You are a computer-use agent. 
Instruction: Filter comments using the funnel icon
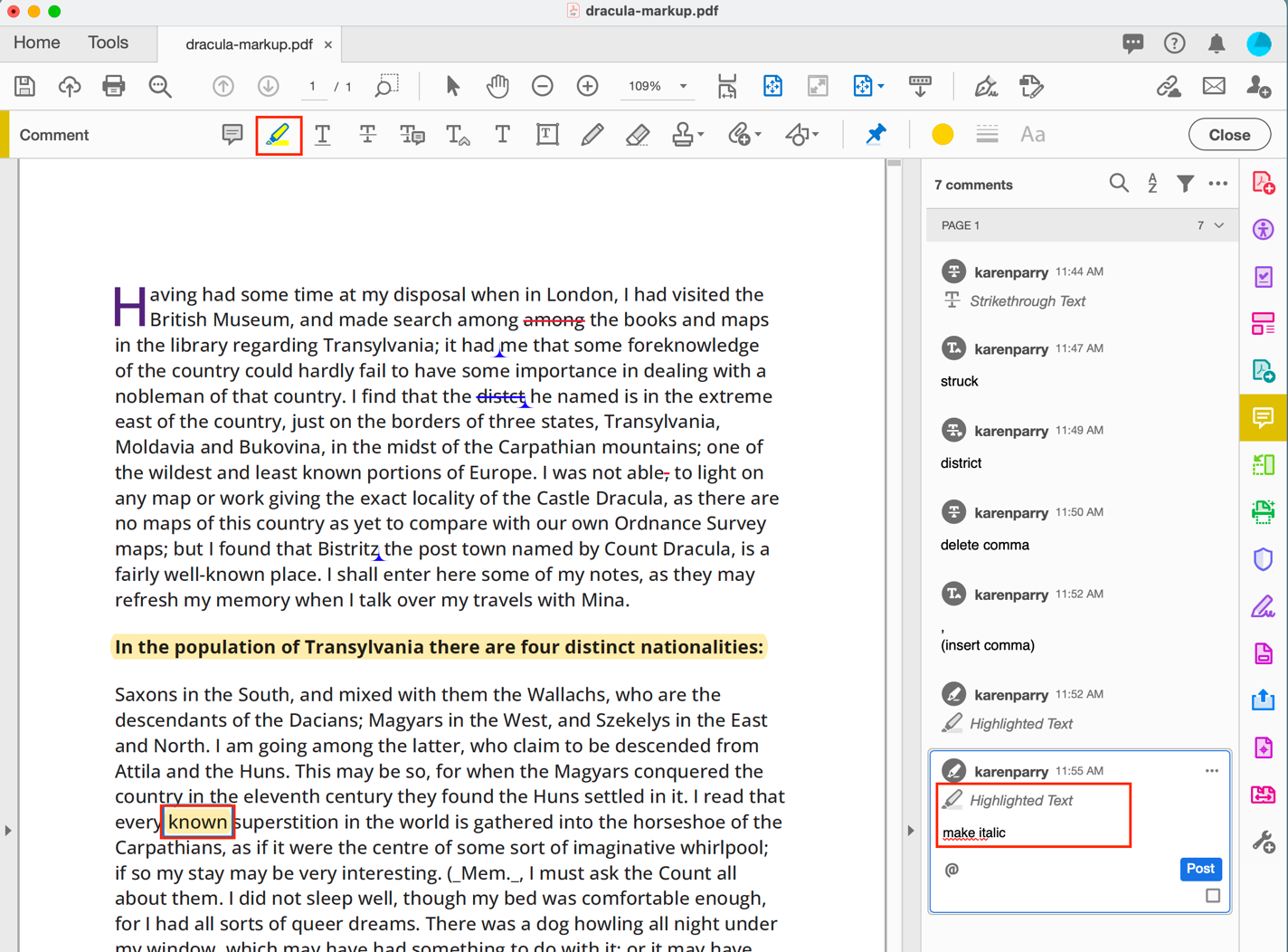point(1185,184)
